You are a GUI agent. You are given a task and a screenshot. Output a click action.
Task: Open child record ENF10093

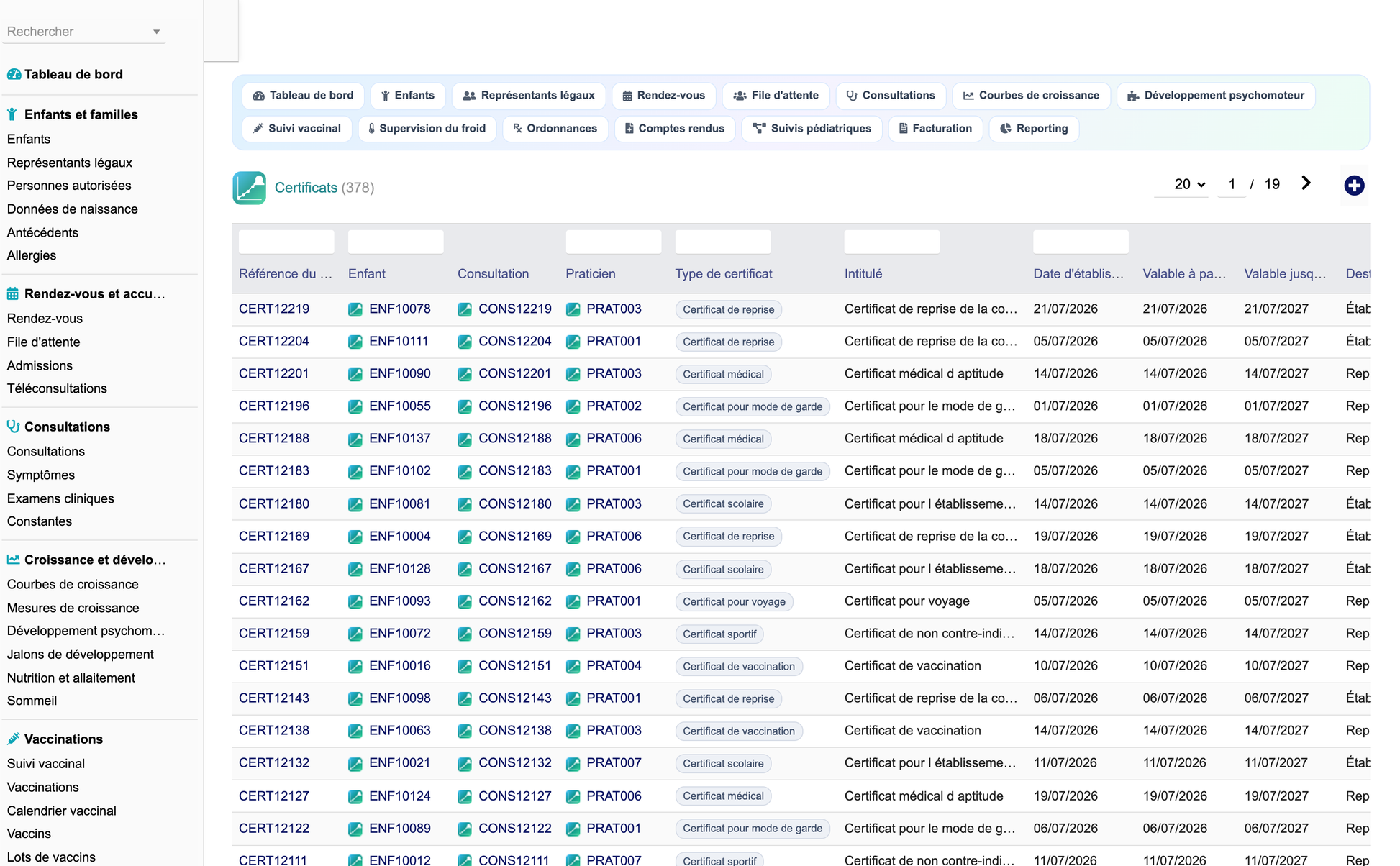pyautogui.click(x=400, y=601)
